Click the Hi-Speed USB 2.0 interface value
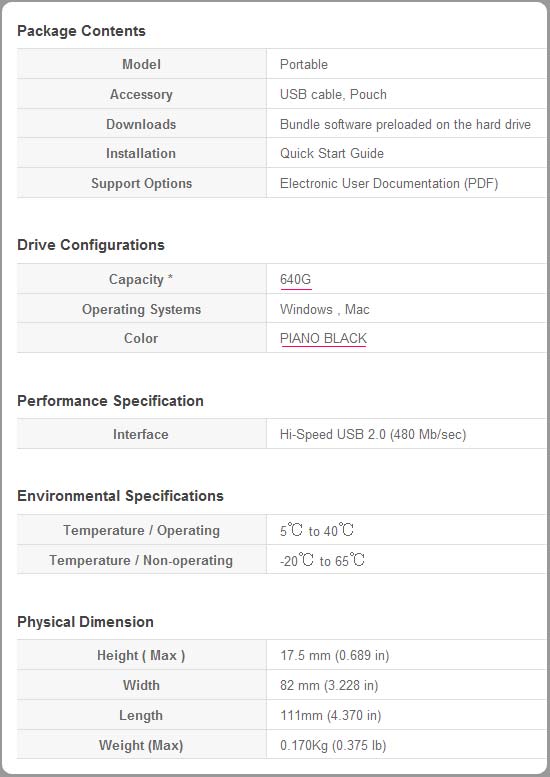This screenshot has width=550, height=777. 373,435
